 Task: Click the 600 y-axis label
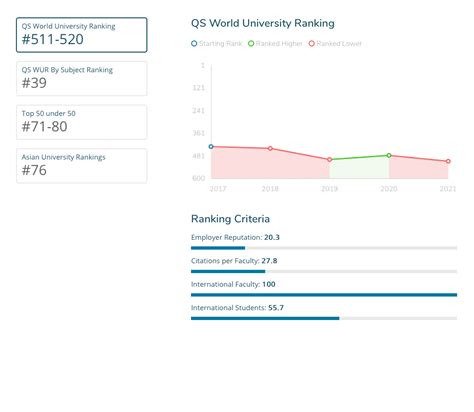point(198,178)
